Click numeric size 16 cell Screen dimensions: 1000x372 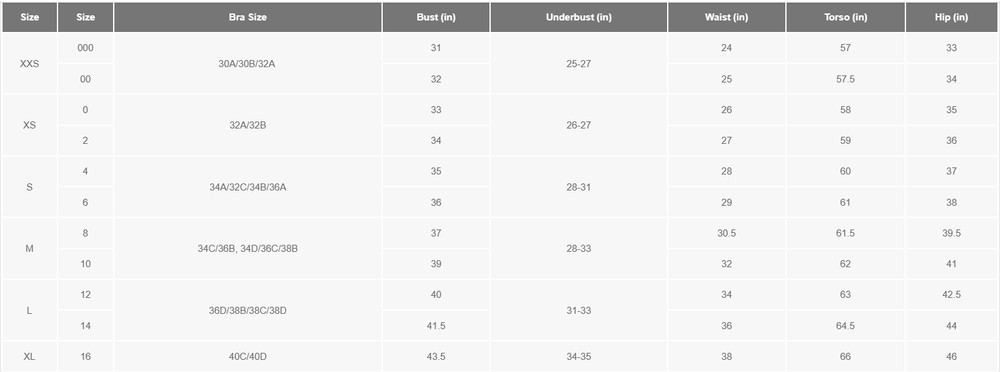[85, 356]
